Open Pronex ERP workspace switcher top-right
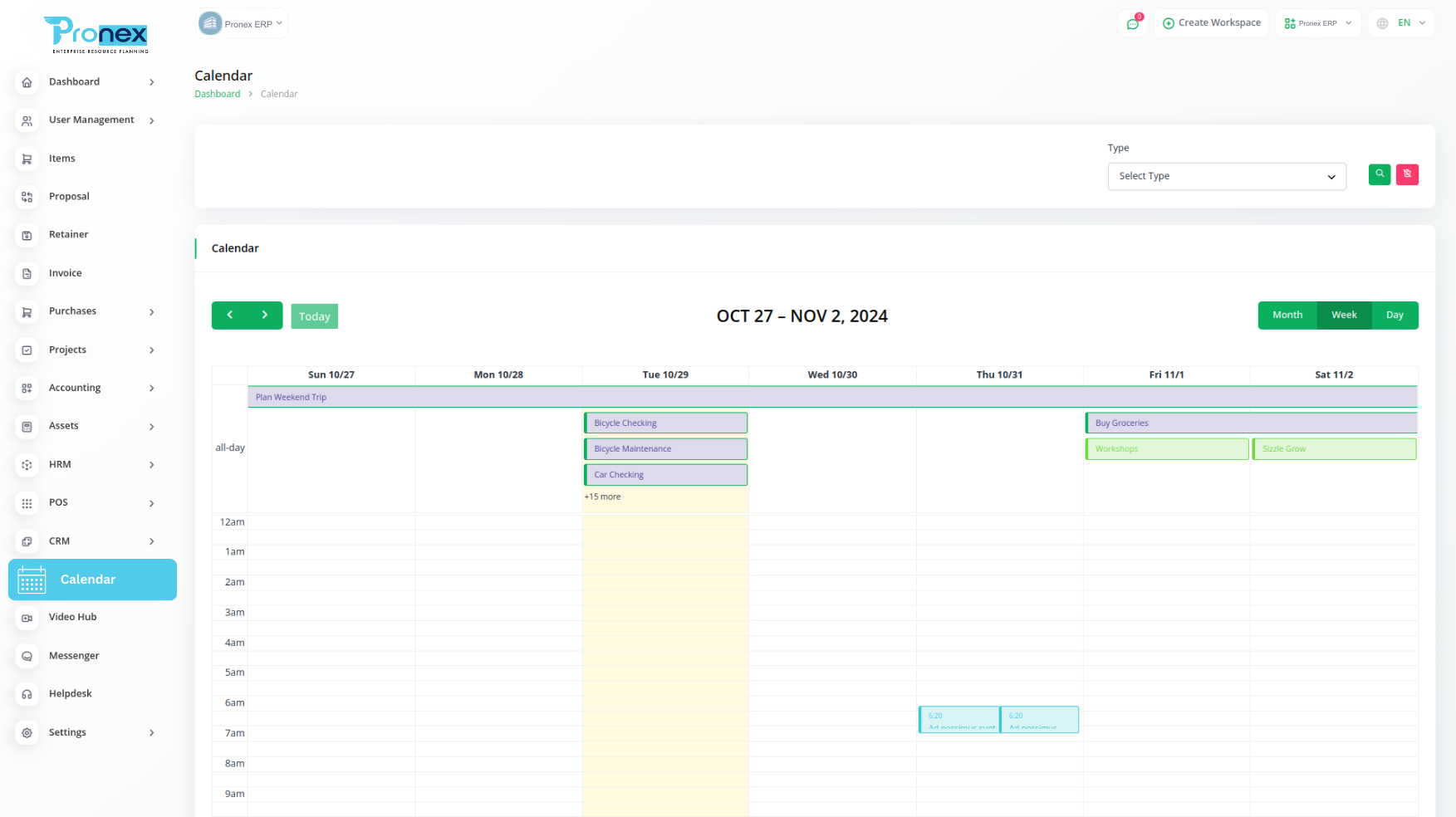 [x=1318, y=23]
